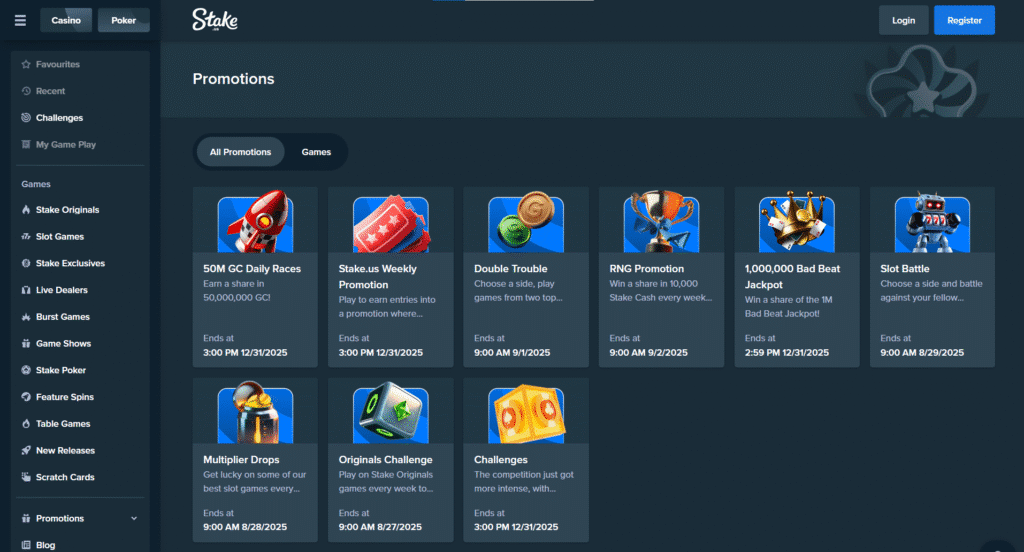Click the Scratch Cards icon
Image resolution: width=1024 pixels, height=552 pixels.
point(26,478)
